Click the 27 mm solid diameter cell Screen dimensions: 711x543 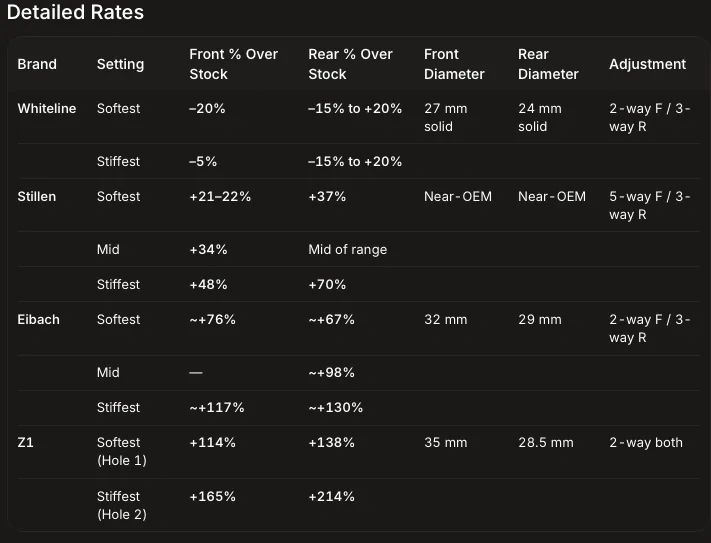pos(446,117)
